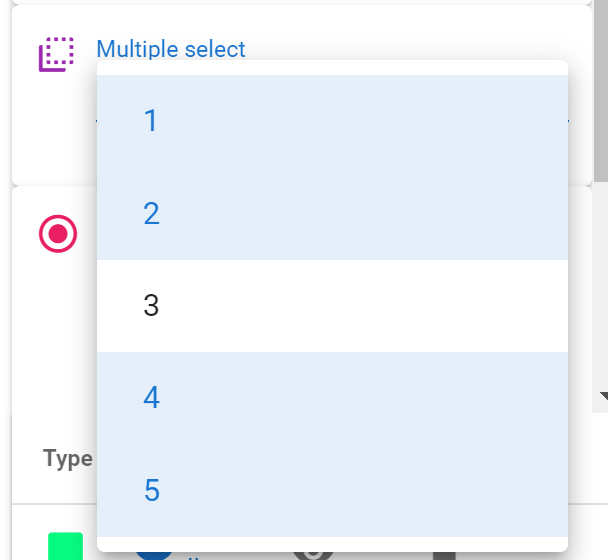
Task: Click the Multiple select field label
Action: 170,49
